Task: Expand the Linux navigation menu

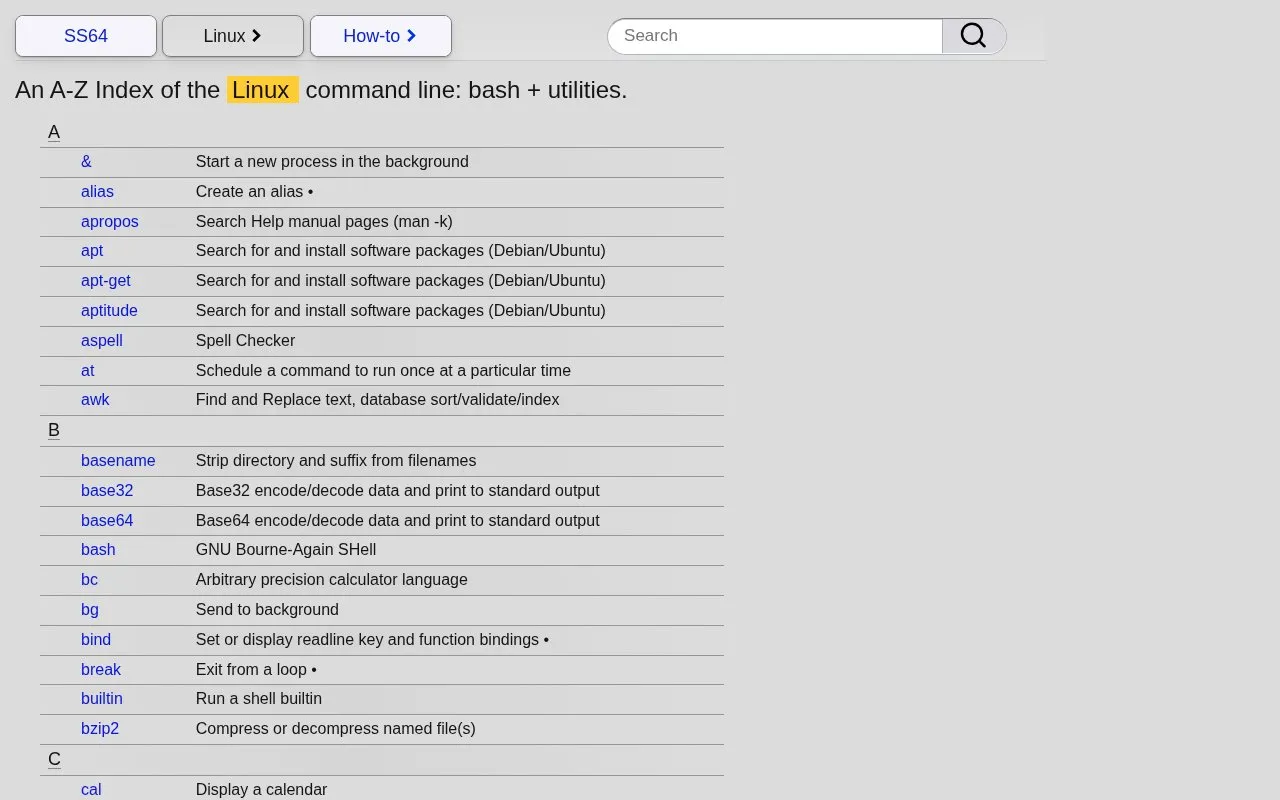Action: (x=233, y=36)
